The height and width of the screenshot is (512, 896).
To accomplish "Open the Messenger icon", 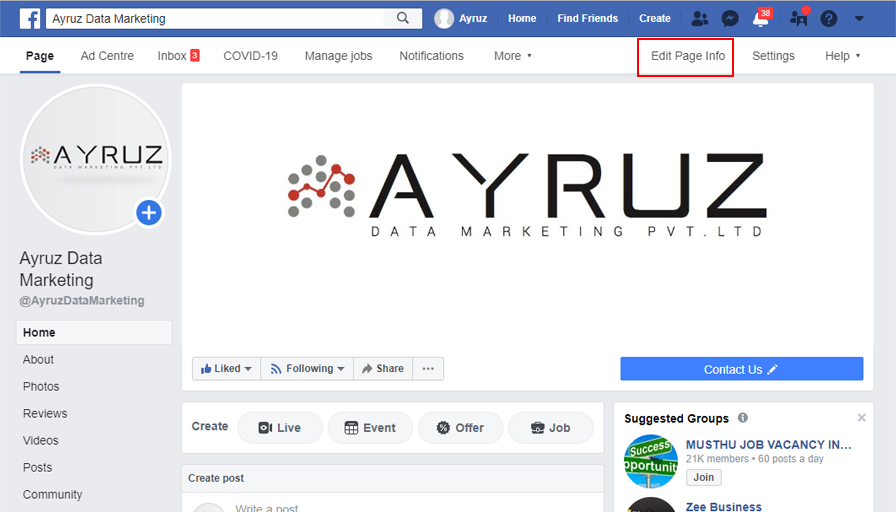I will point(730,19).
